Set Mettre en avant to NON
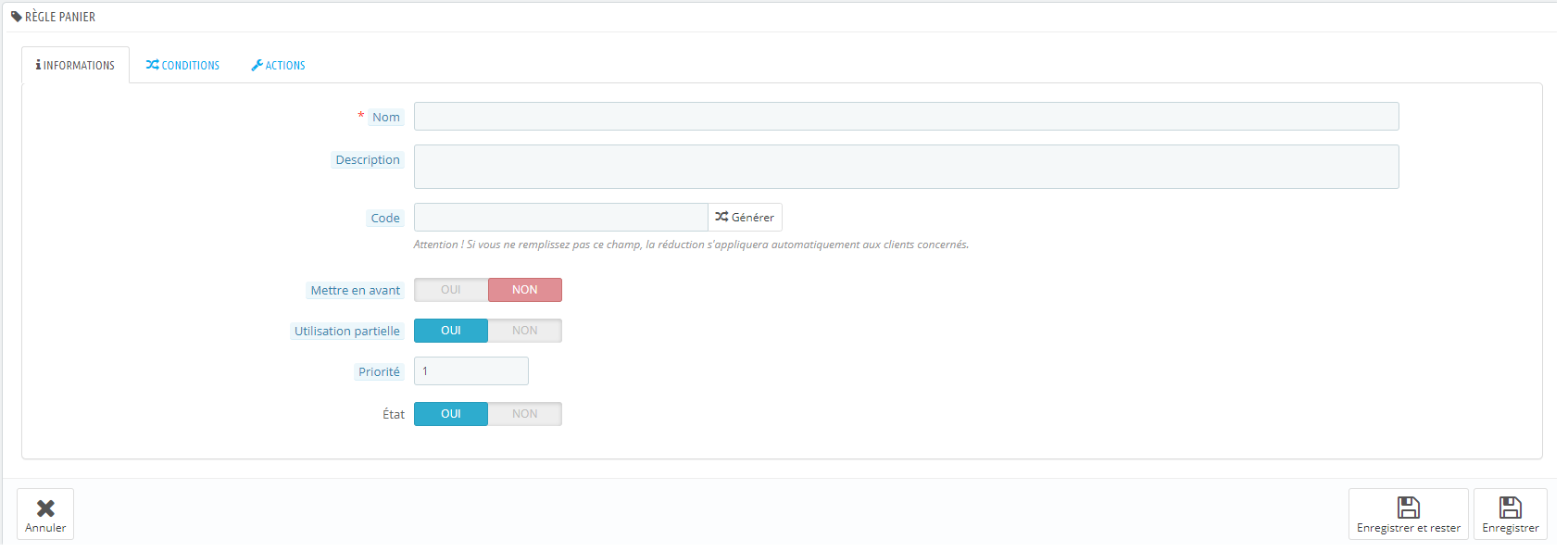 point(525,290)
